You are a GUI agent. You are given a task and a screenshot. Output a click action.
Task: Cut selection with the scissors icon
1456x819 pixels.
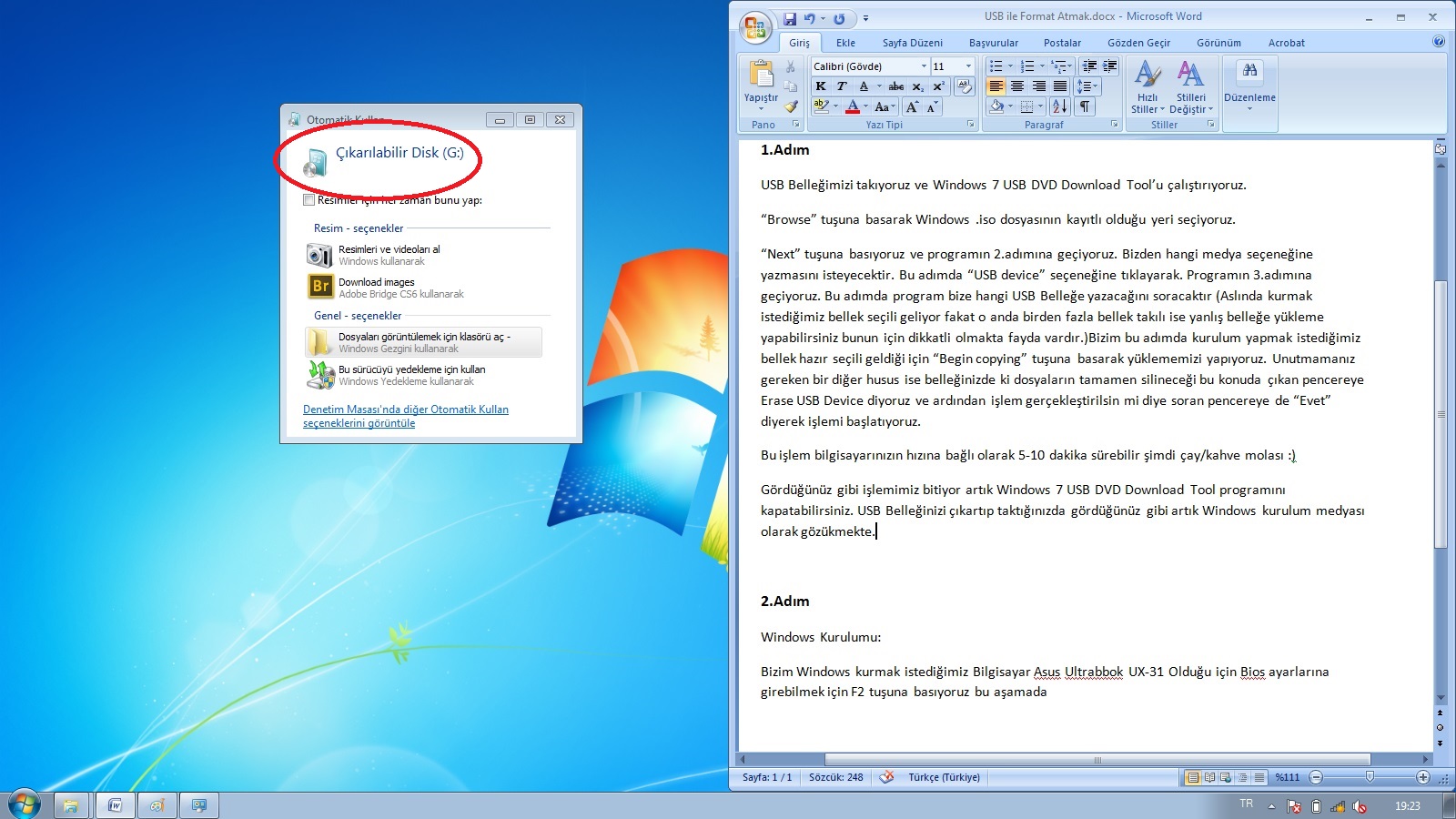tap(790, 66)
